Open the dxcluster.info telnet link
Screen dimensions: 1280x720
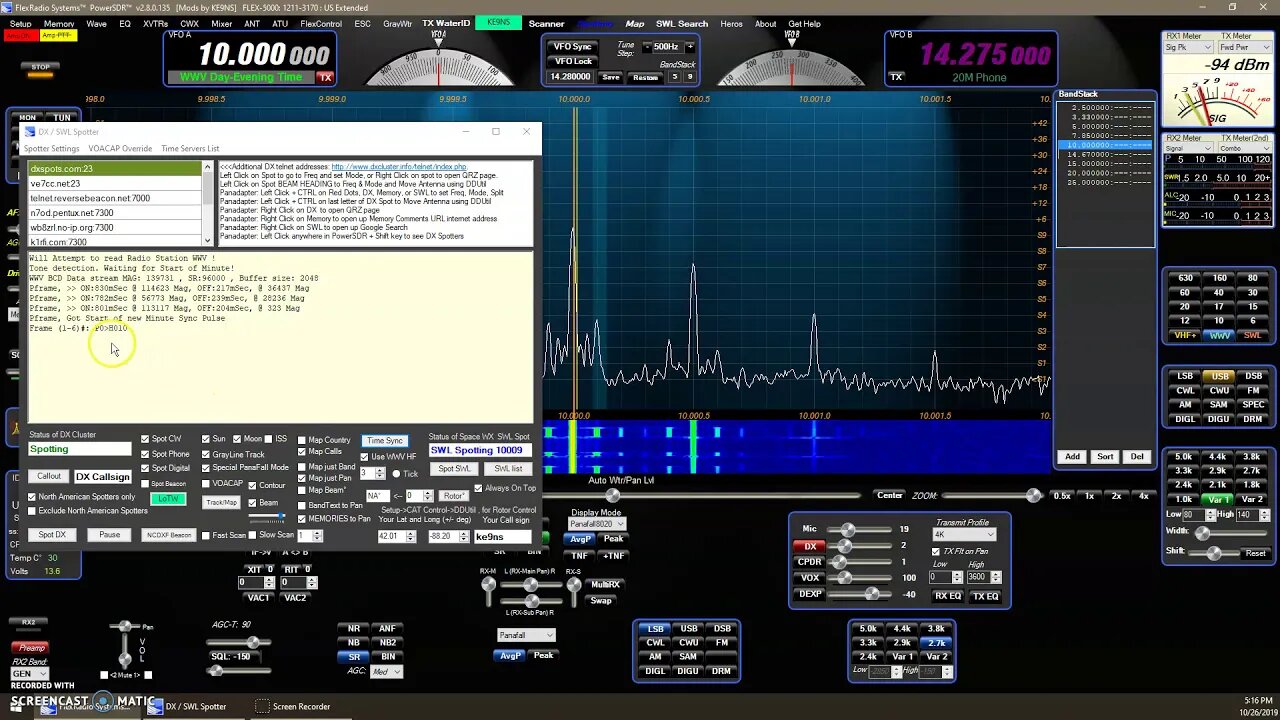(399, 167)
